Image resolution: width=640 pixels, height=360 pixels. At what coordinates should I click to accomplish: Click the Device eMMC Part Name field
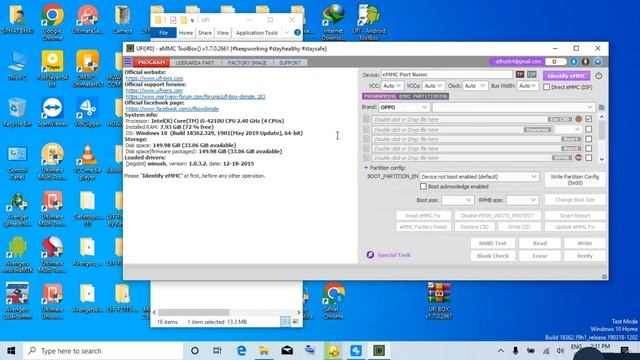[447, 75]
